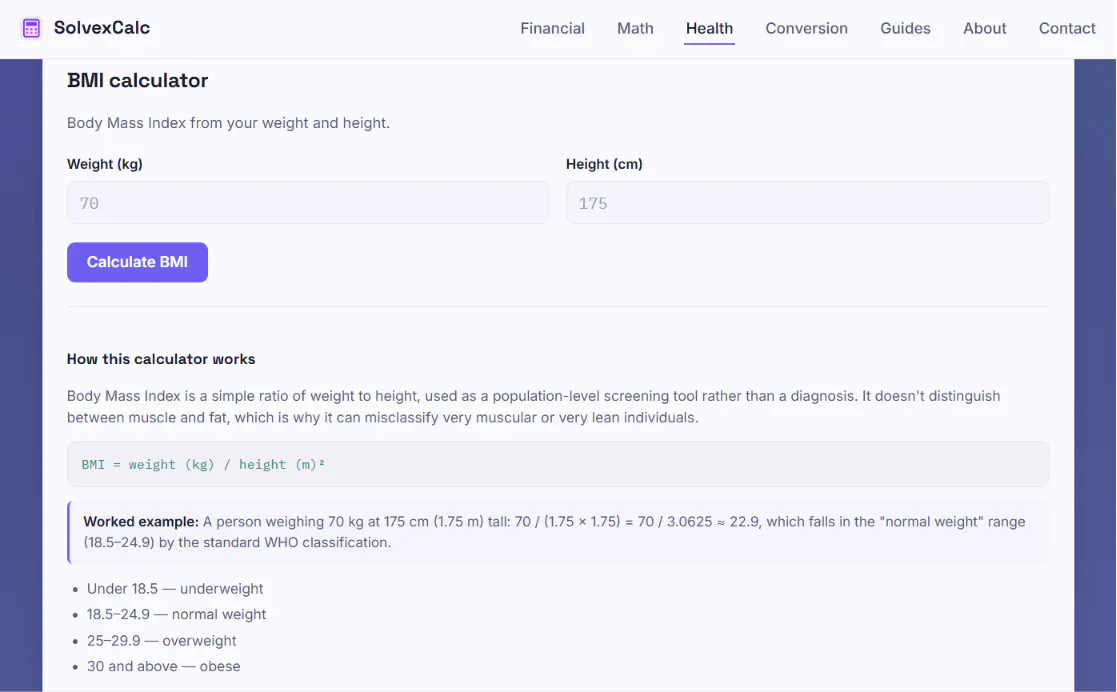Focus the Height (cm) input field
The width and height of the screenshot is (1117, 692).
807,203
